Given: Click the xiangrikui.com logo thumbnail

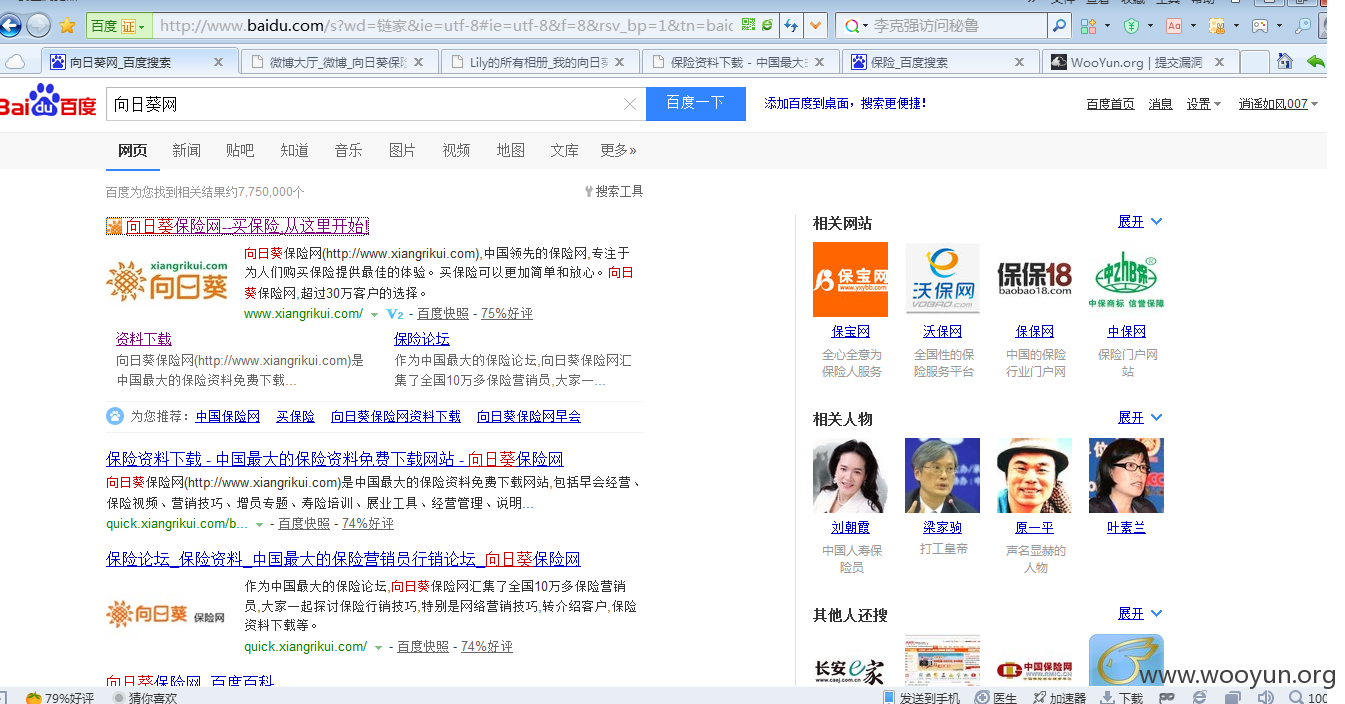Looking at the screenshot, I should pos(168,281).
